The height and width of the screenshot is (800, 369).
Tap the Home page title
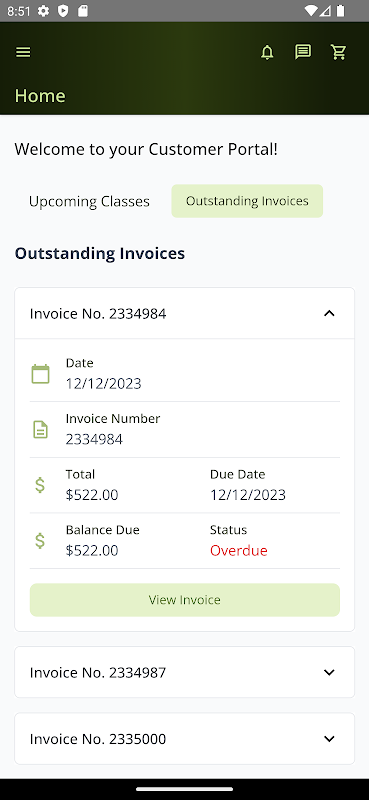coord(40,95)
